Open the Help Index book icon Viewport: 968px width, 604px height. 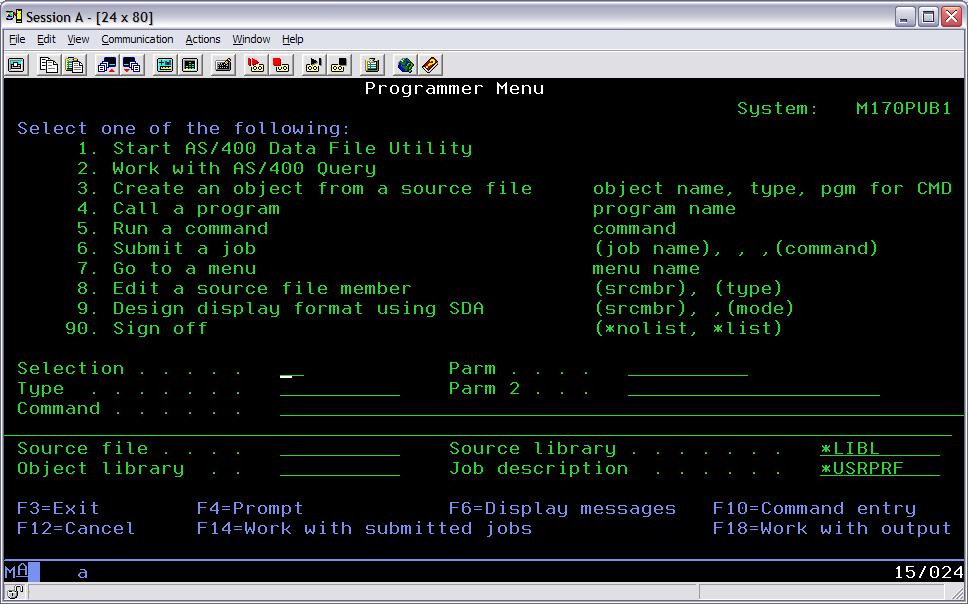pyautogui.click(x=430, y=64)
